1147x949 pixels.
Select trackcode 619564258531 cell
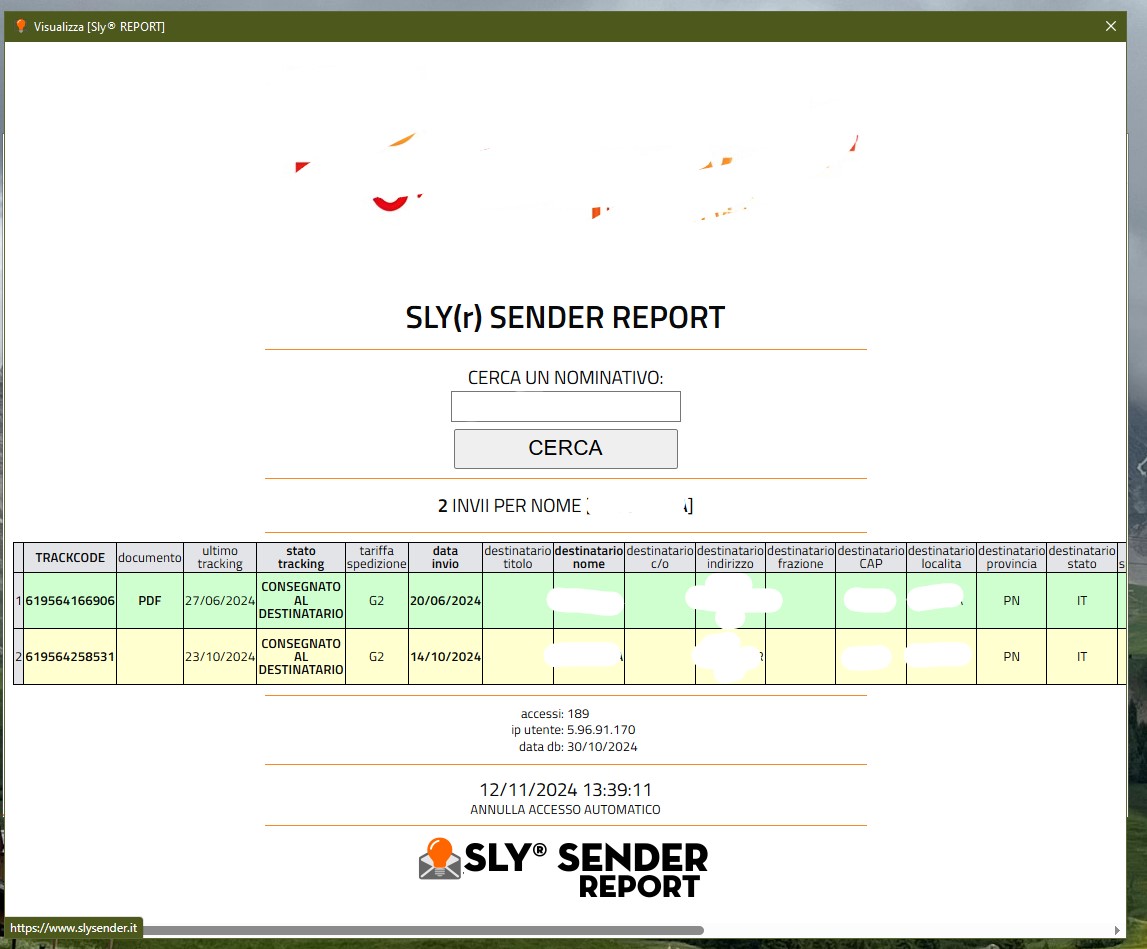pos(70,656)
